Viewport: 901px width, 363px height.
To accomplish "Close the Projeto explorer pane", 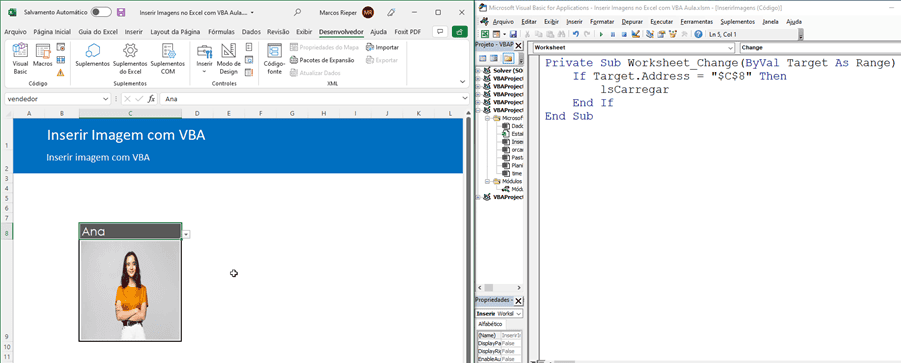I will click(x=518, y=46).
